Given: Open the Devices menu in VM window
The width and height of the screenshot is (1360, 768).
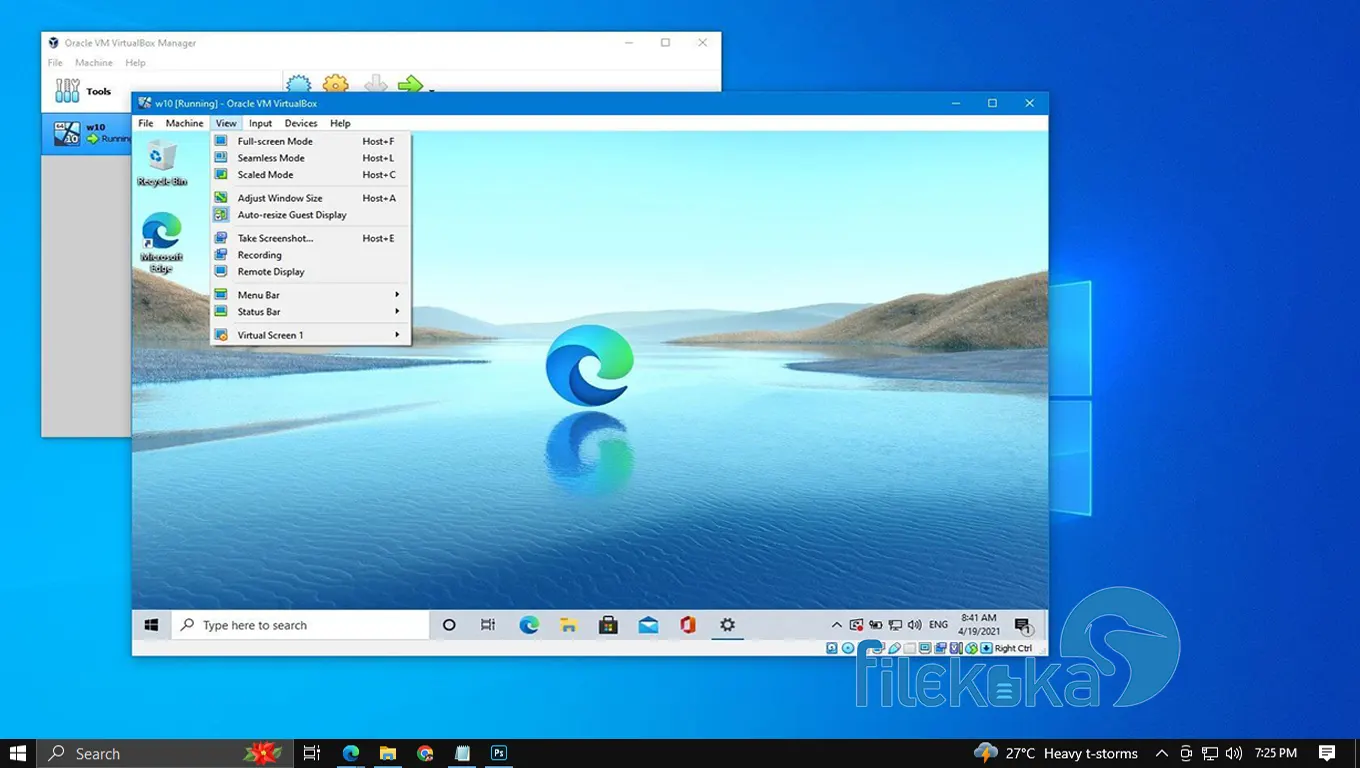Looking at the screenshot, I should point(301,123).
